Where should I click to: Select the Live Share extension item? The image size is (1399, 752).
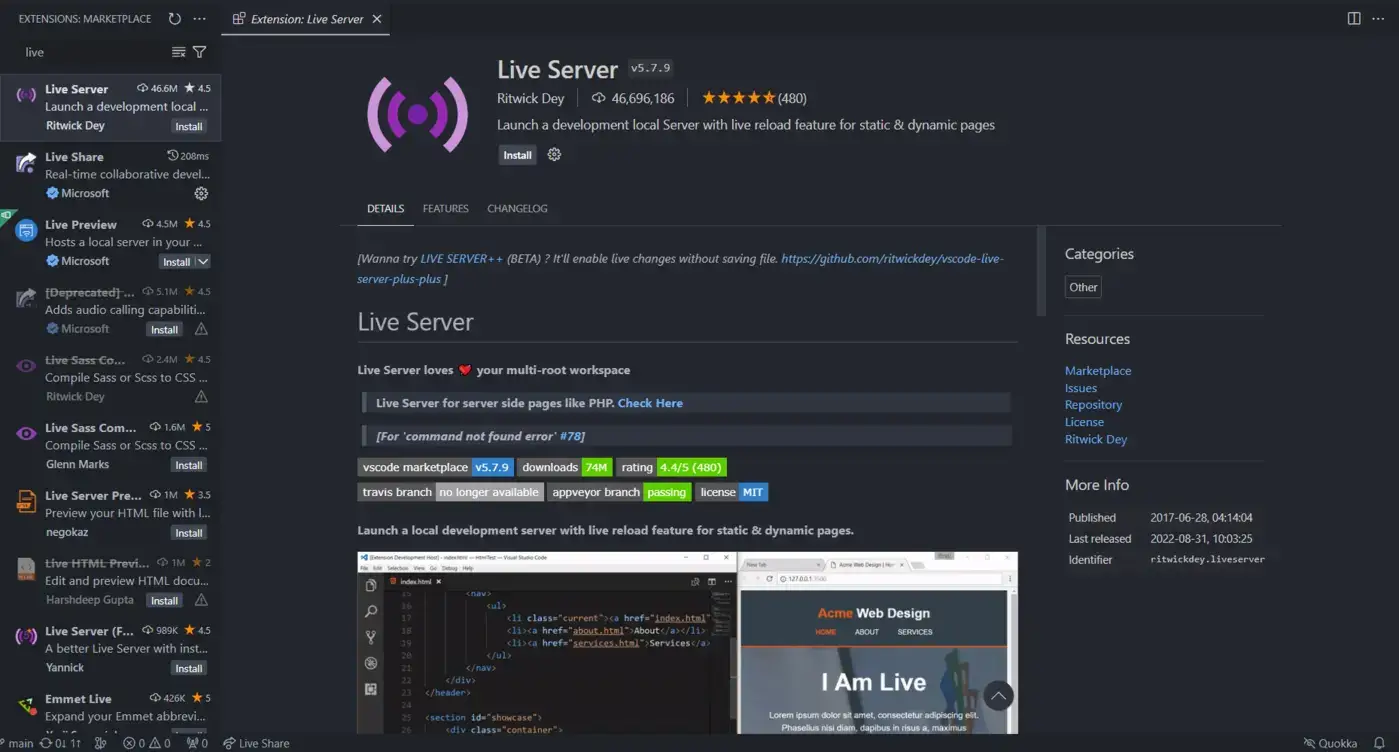click(111, 175)
